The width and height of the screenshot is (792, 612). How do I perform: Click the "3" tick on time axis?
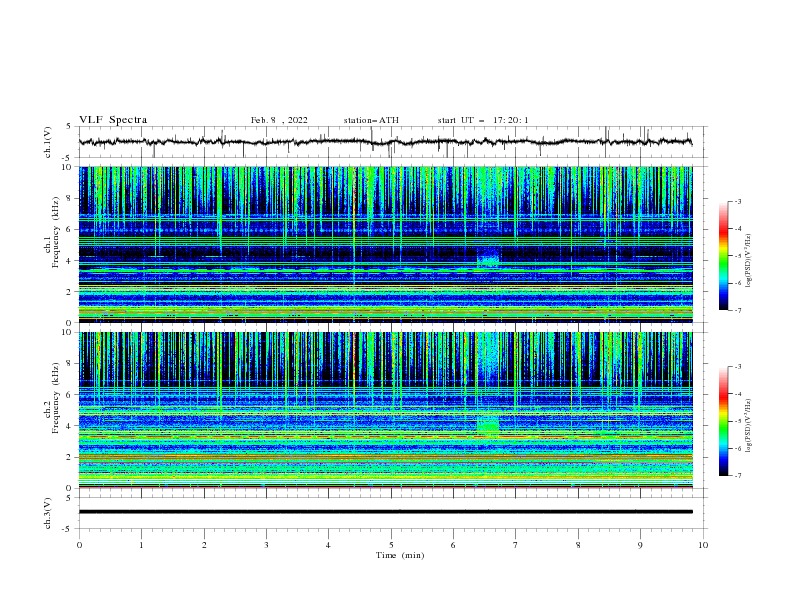point(266,545)
